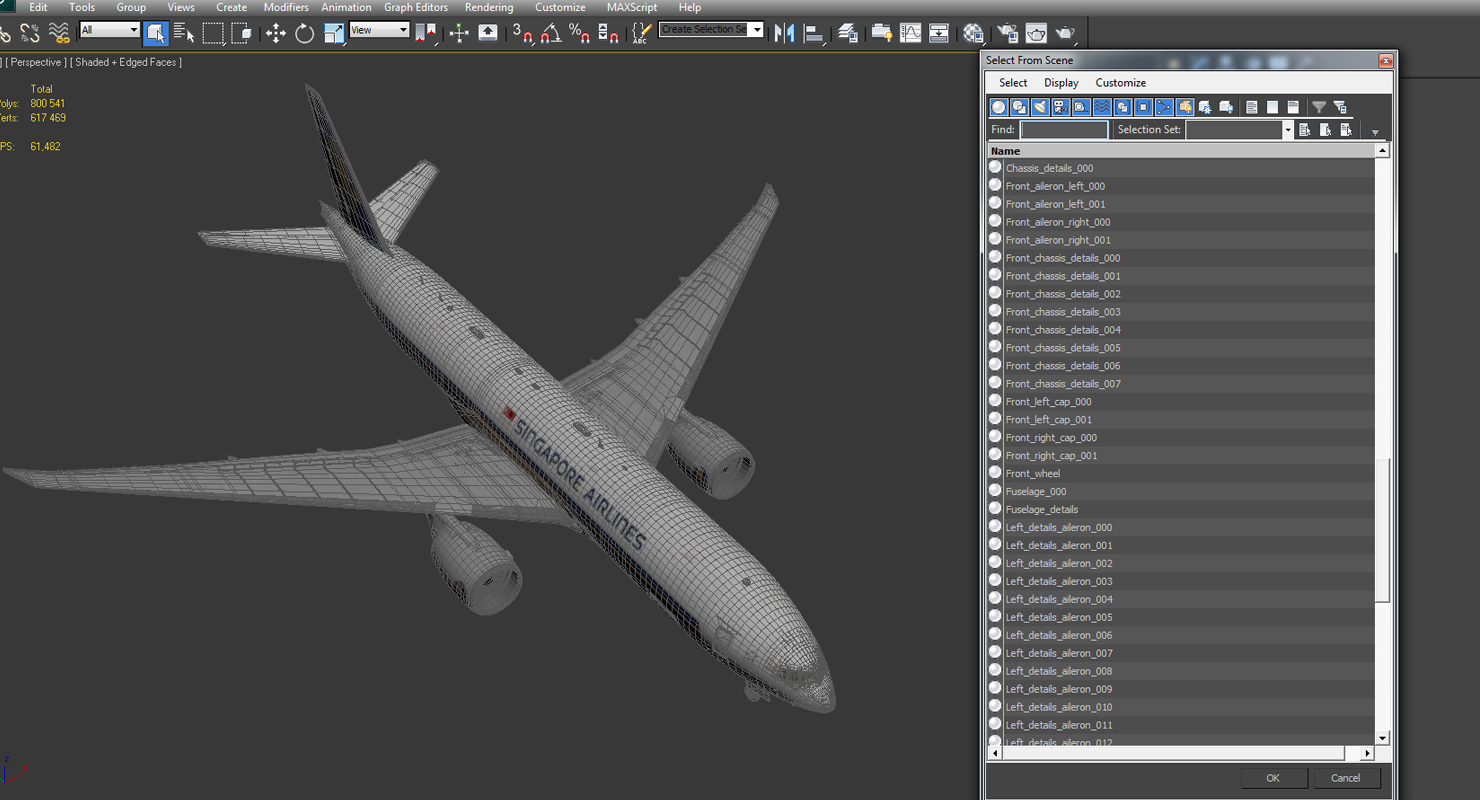
Task: Open the selection filter All dropdown
Action: click(x=109, y=30)
